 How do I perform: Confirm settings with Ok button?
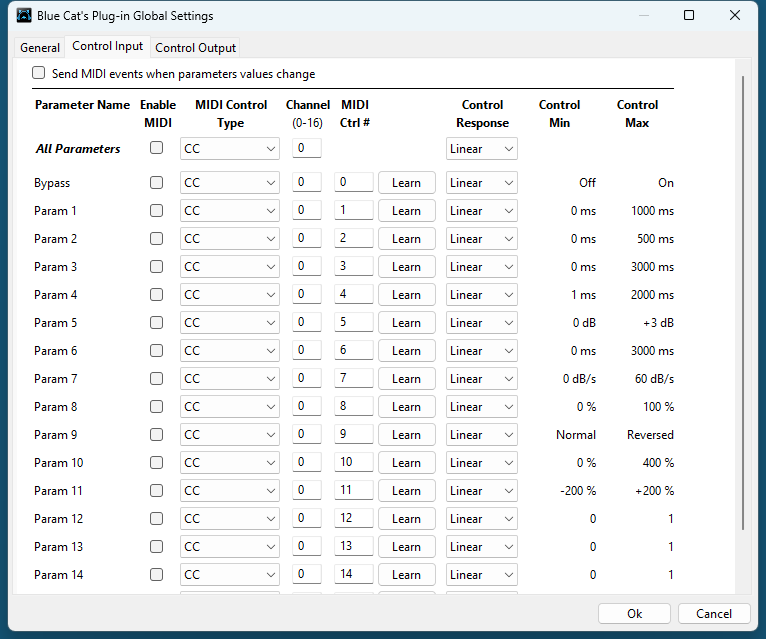[634, 614]
